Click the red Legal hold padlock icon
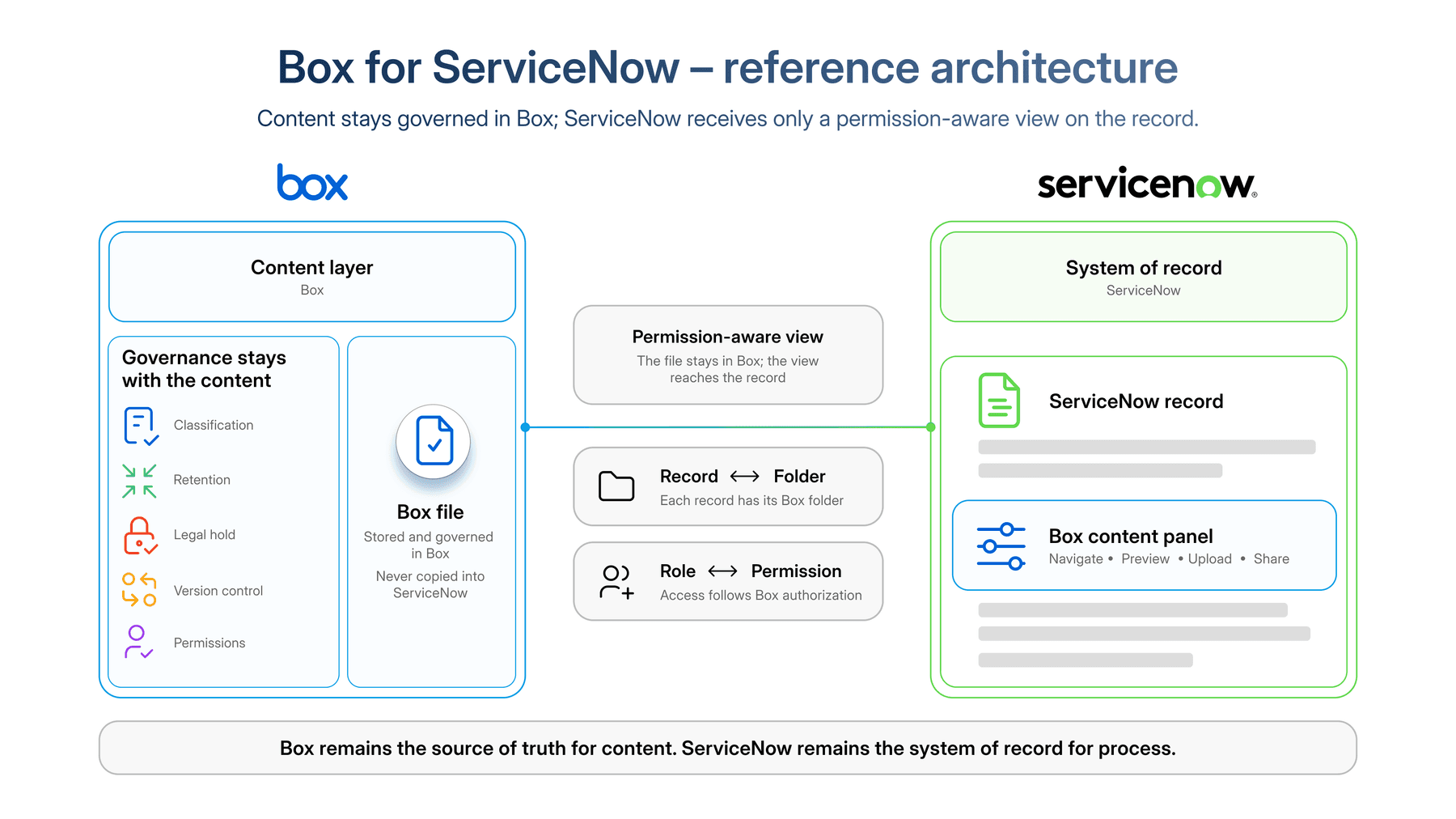The width and height of the screenshot is (1456, 819). coord(140,536)
